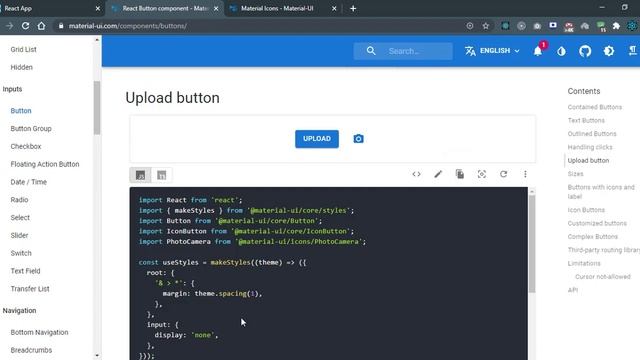Open ENGLISH language dropdown
This screenshot has height=360, width=640.
point(492,51)
